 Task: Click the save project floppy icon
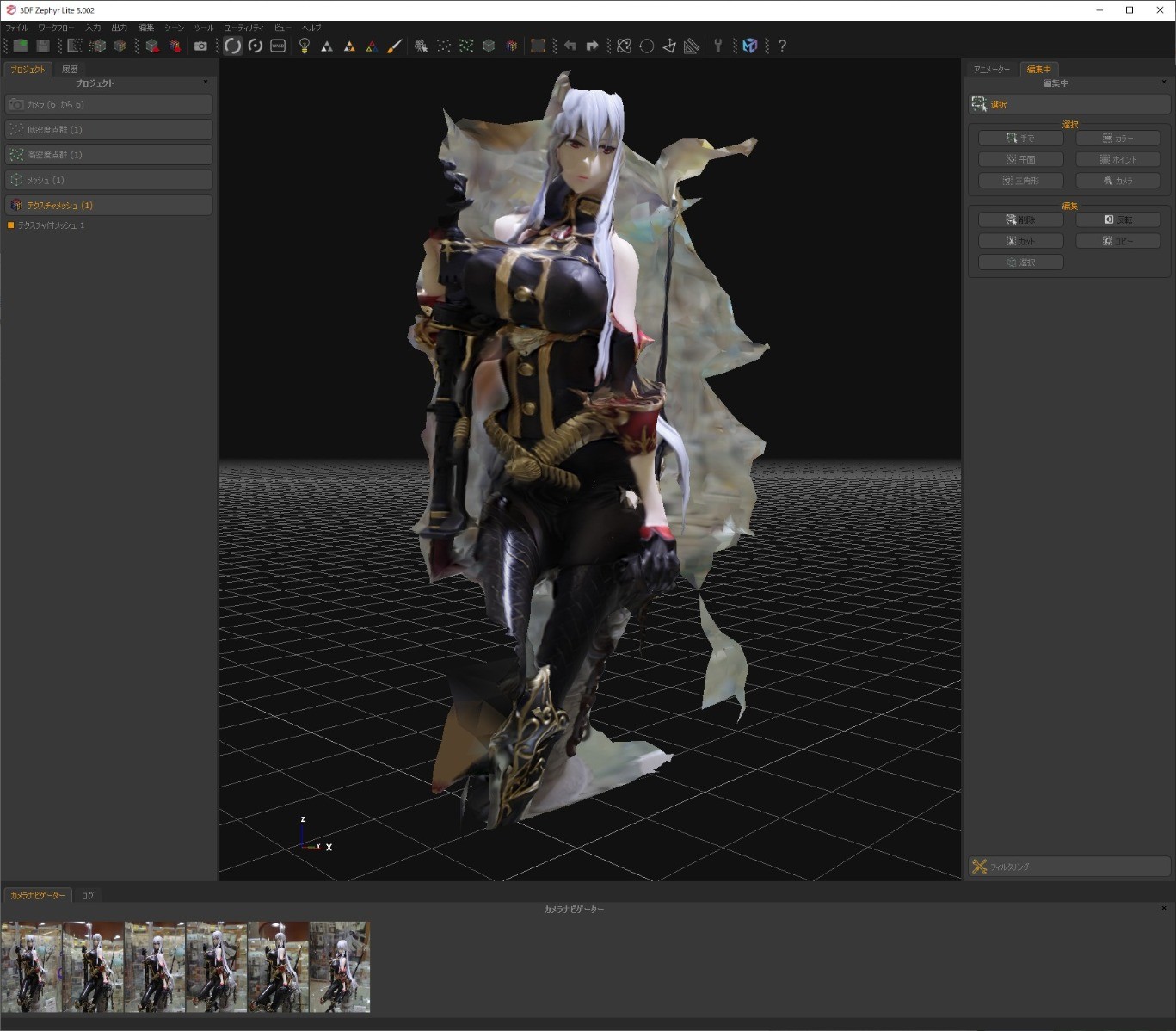(43, 46)
